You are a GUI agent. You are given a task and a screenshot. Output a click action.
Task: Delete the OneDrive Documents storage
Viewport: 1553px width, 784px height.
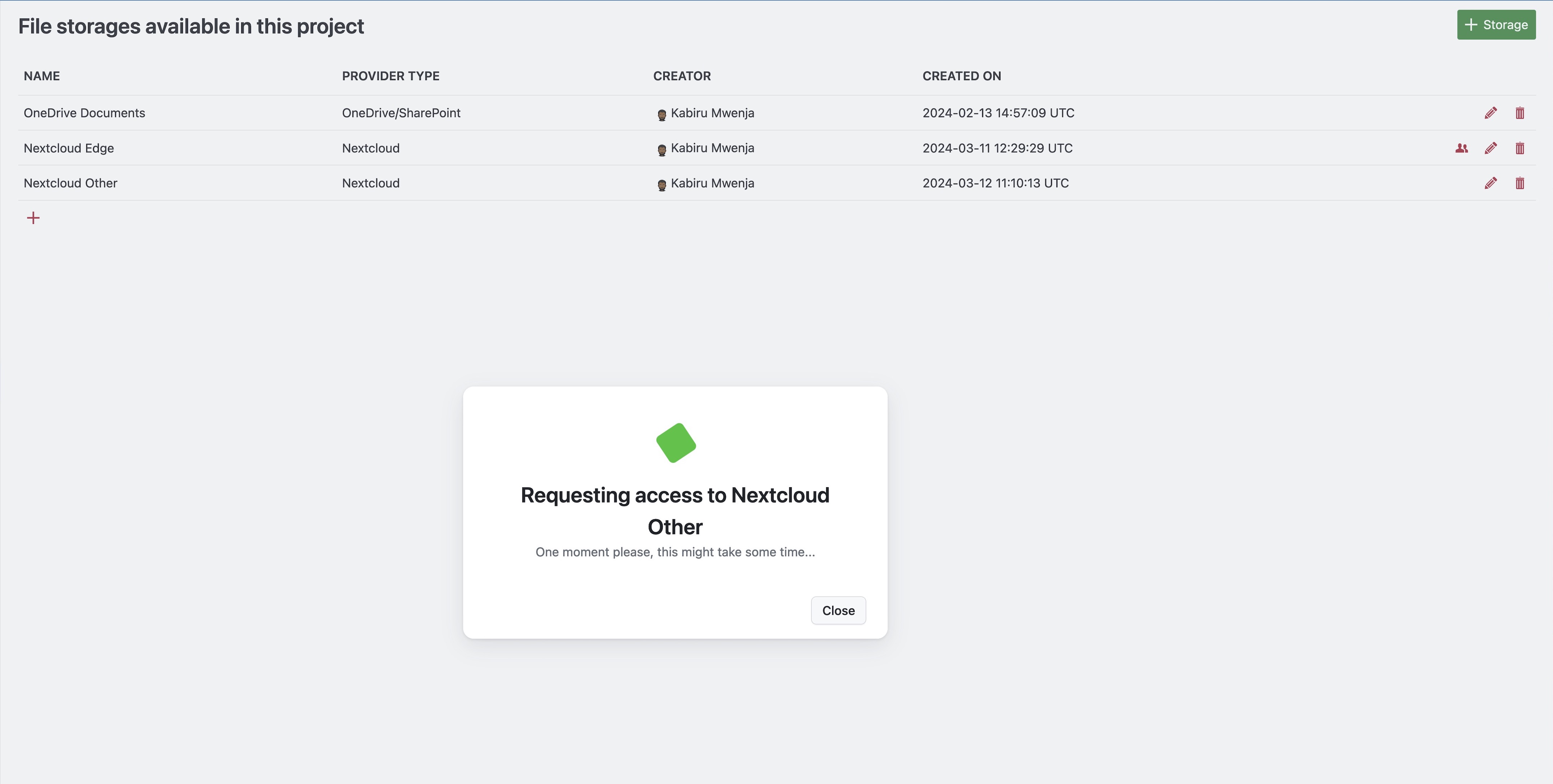(x=1519, y=113)
